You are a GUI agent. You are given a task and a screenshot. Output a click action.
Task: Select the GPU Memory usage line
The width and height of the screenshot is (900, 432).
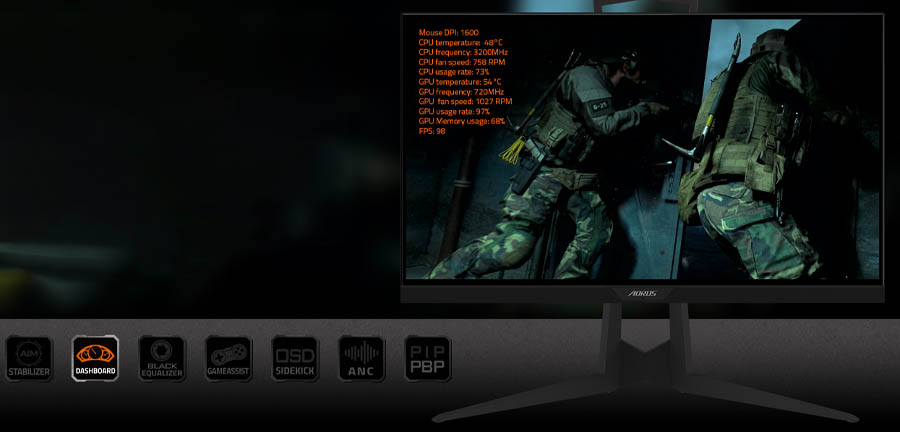462,121
